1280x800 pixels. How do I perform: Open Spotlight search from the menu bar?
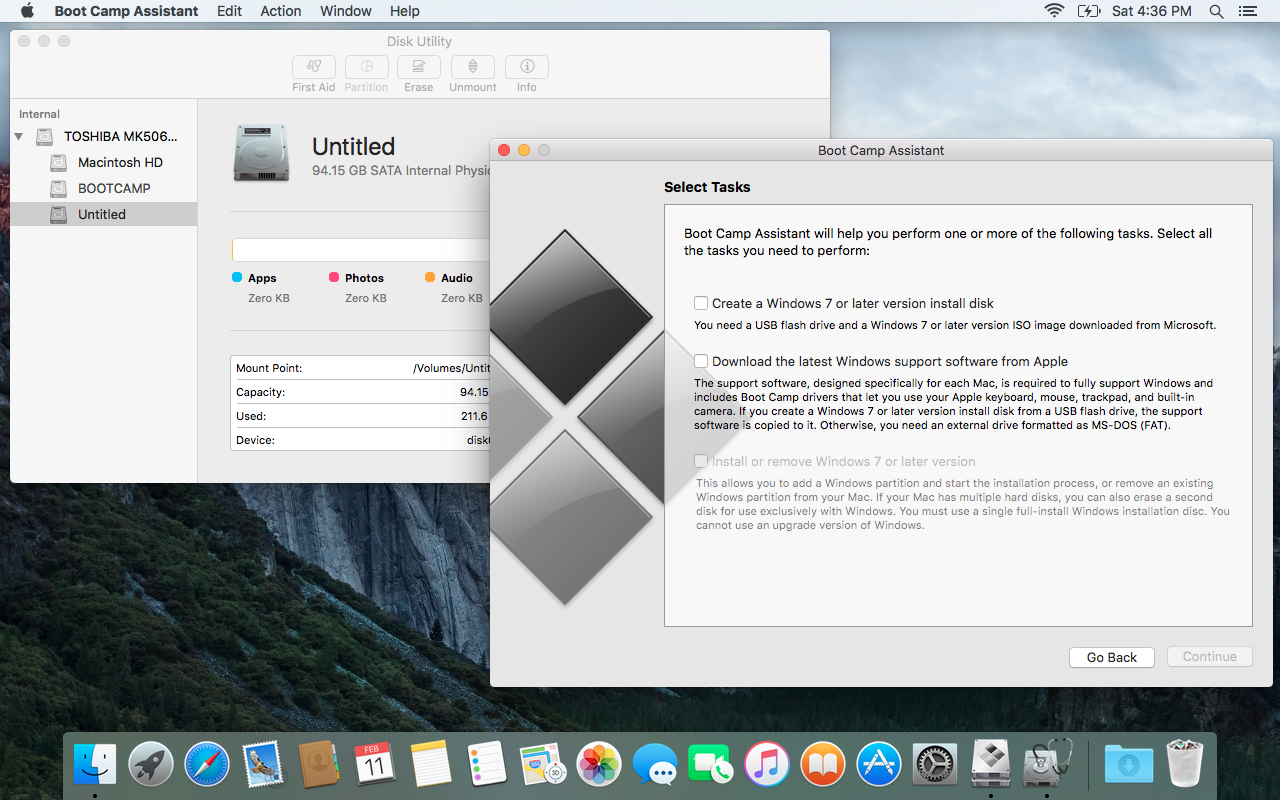click(1215, 11)
